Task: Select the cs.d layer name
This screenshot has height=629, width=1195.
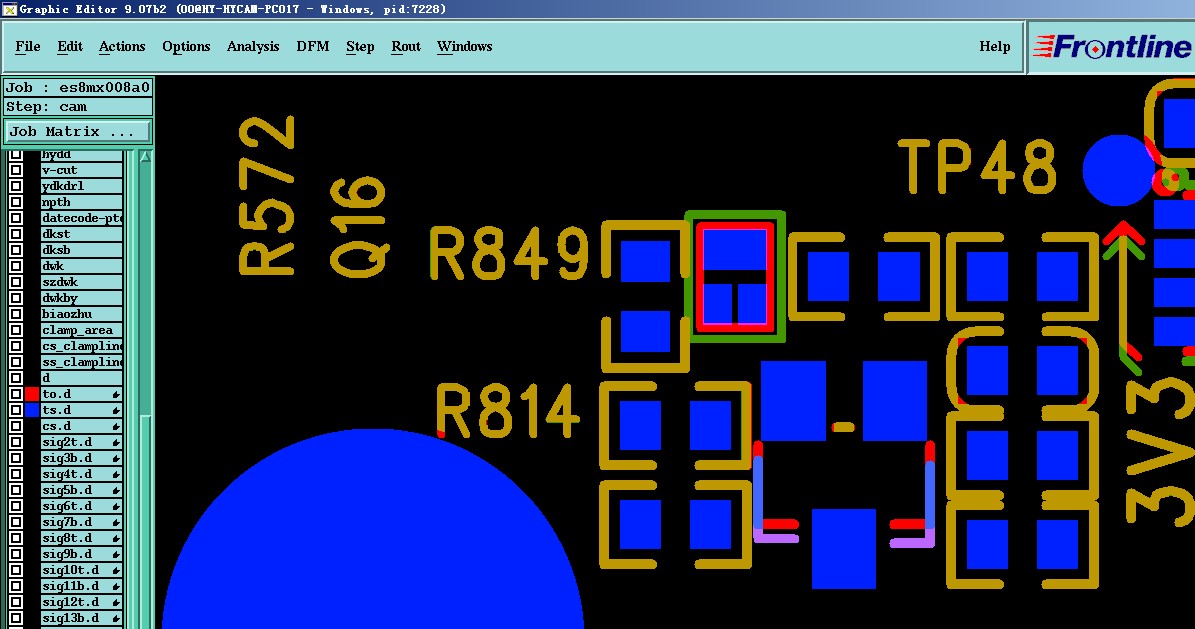Action: (x=82, y=426)
